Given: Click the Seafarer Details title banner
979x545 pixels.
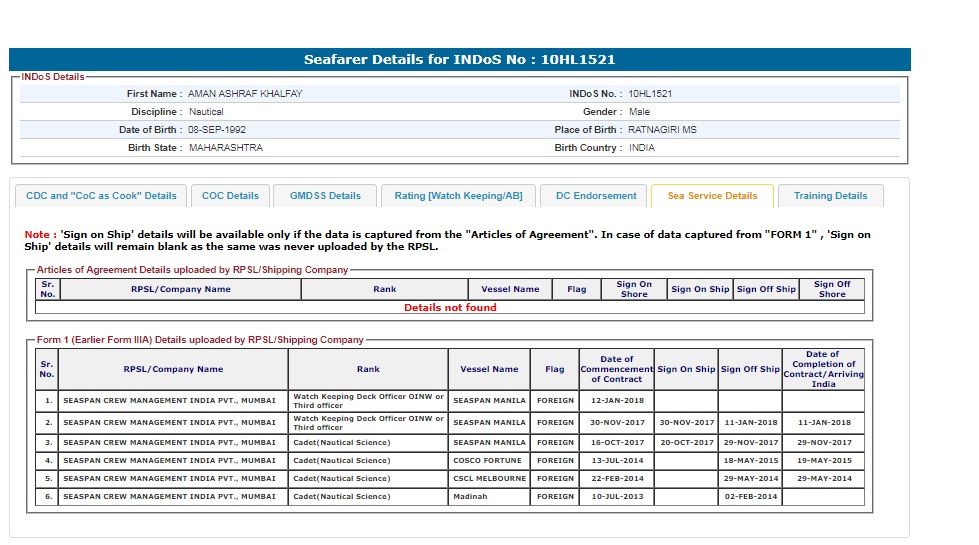Looking at the screenshot, I should pos(460,60).
